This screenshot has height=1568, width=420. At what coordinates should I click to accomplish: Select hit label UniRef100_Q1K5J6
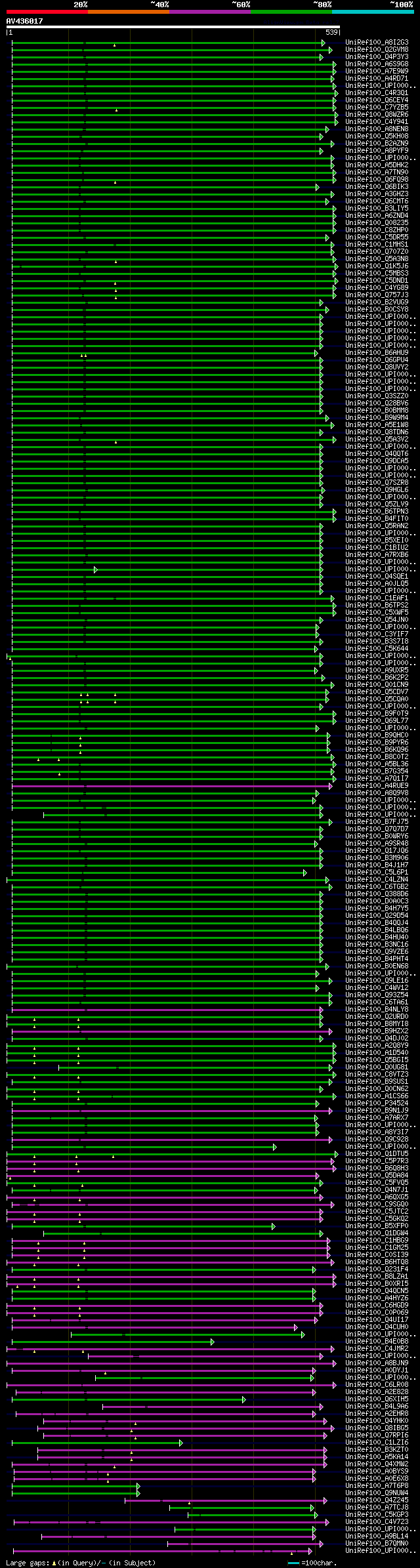[x=377, y=266]
